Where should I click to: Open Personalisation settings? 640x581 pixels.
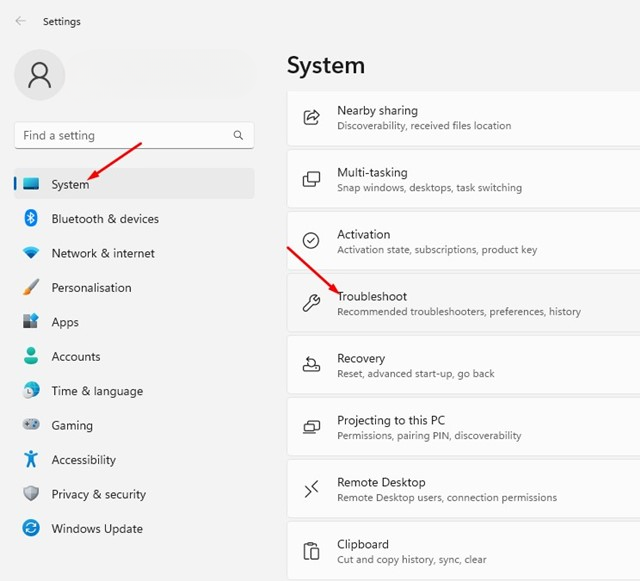click(x=134, y=287)
